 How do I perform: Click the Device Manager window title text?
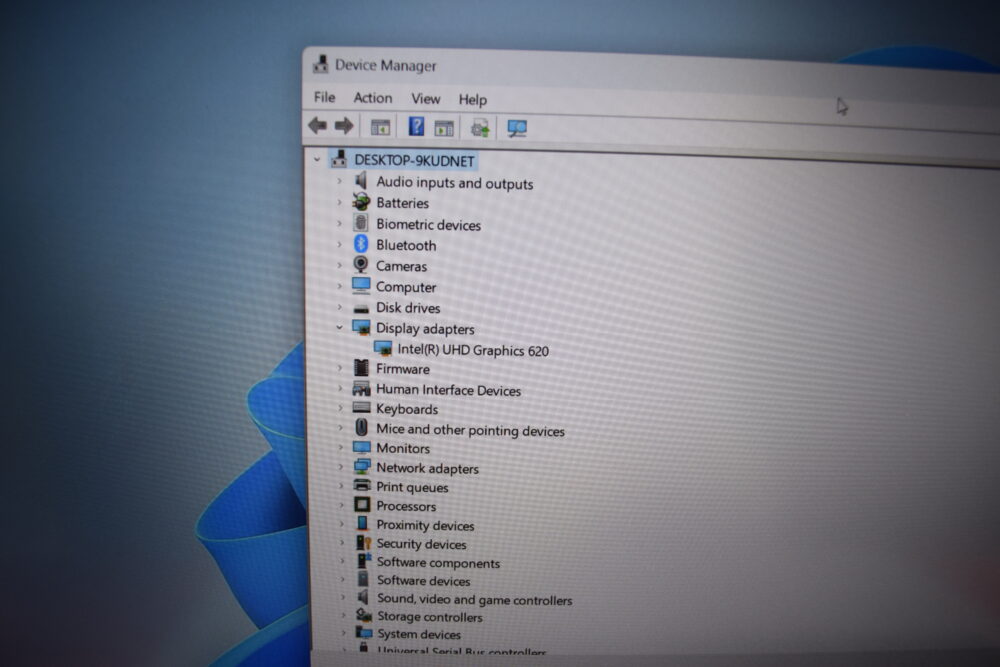(x=386, y=66)
